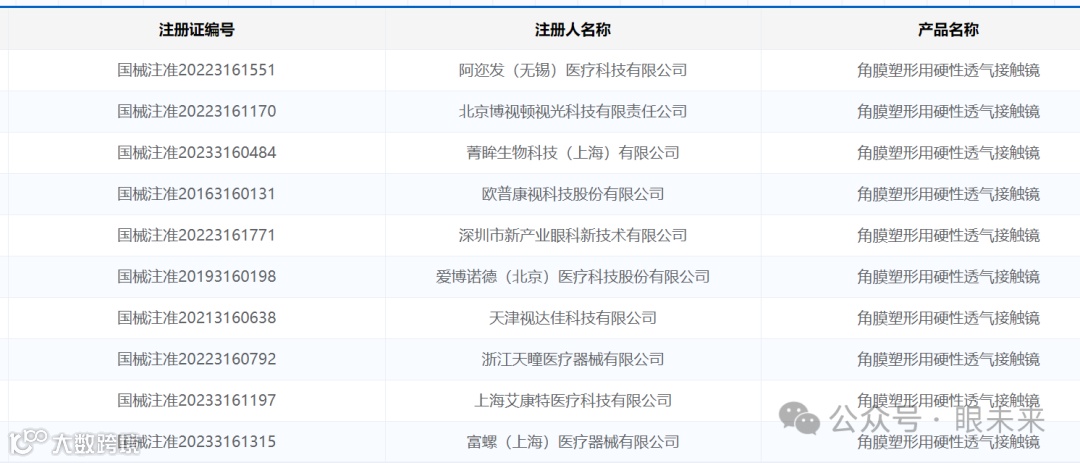Image resolution: width=1080 pixels, height=463 pixels.
Task: Click product name in the 浙江天瞳 row
Action: tap(948, 360)
